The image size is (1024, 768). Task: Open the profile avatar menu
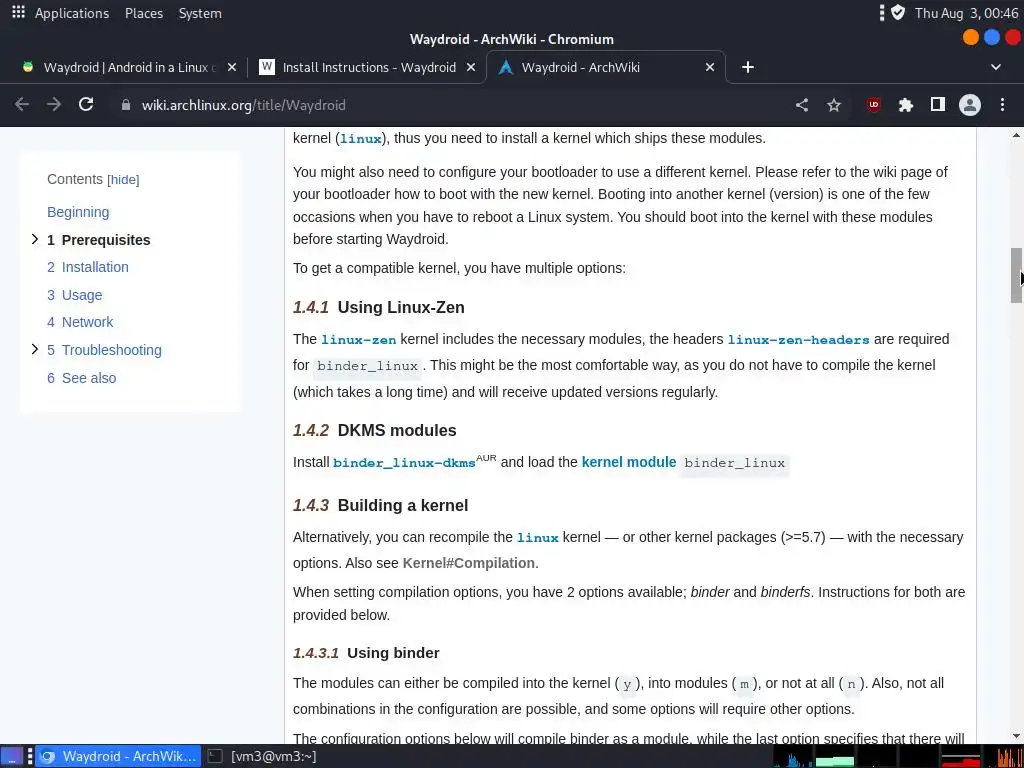(970, 104)
